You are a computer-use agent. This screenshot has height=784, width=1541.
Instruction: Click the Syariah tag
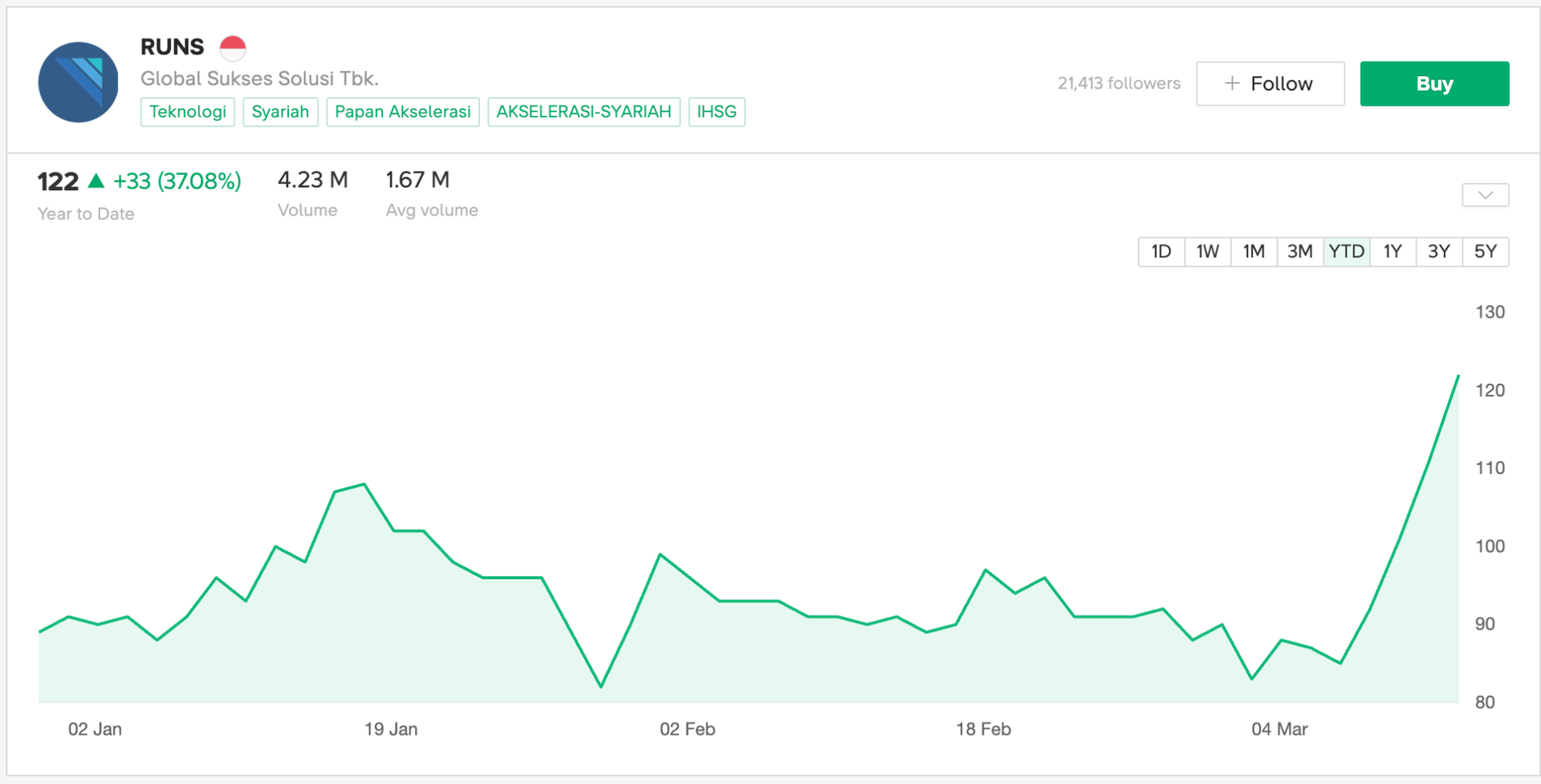tap(280, 112)
